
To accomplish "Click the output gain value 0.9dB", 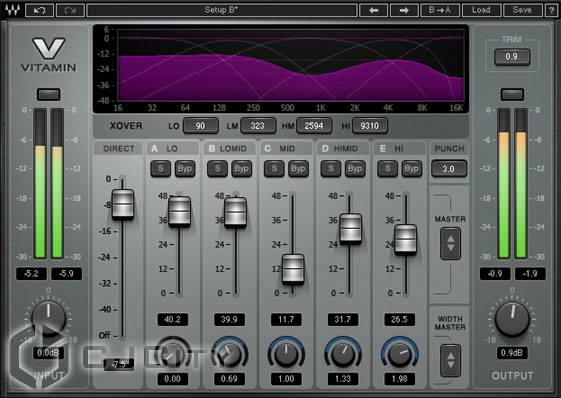I will coord(512,353).
